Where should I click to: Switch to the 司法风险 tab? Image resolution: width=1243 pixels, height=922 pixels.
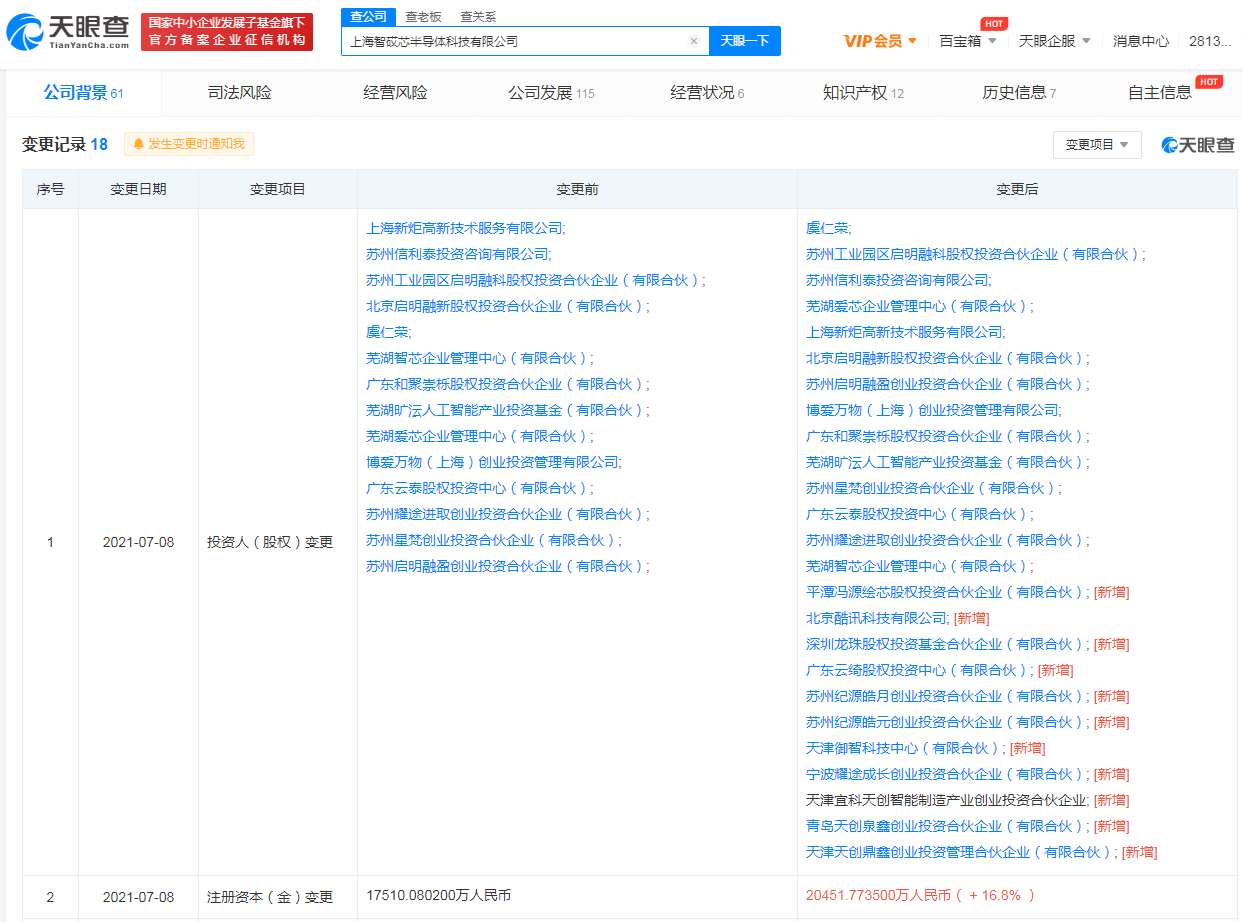[240, 93]
